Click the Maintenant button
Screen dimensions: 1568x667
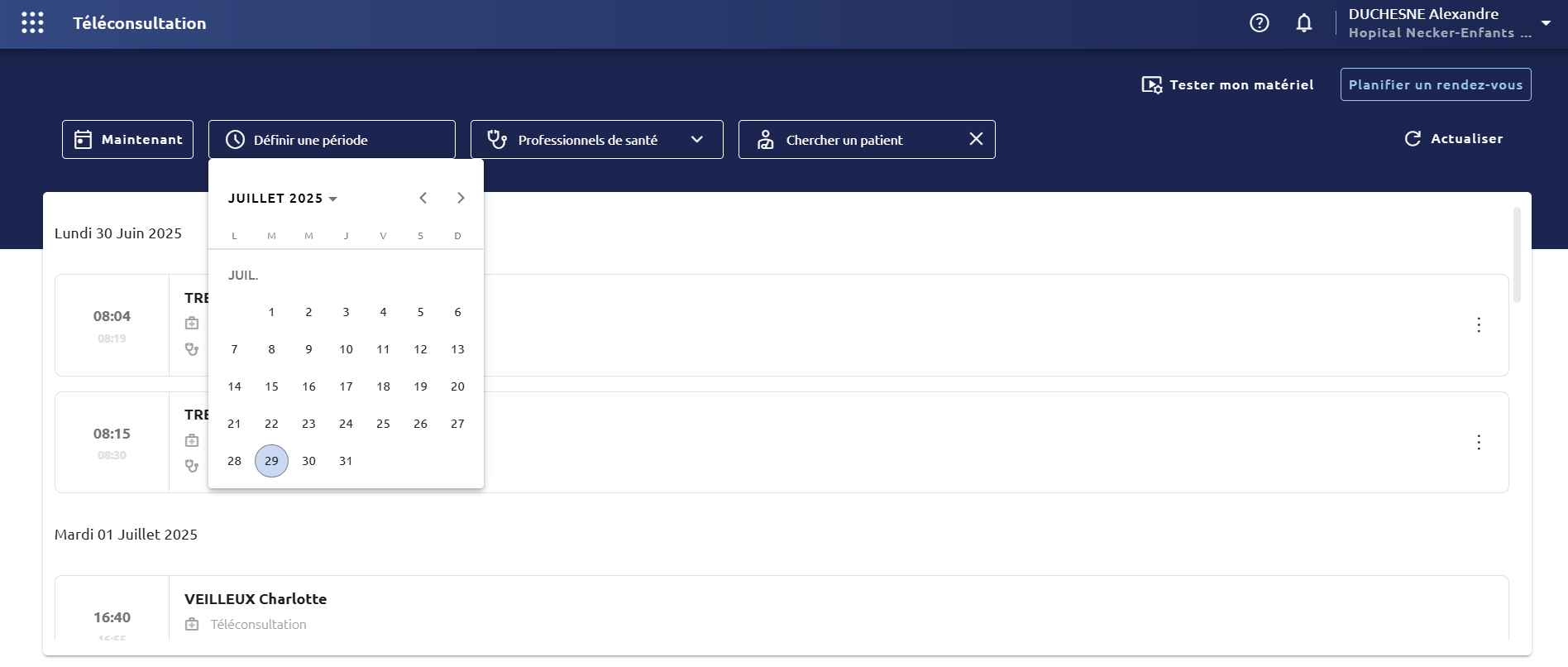coord(127,139)
